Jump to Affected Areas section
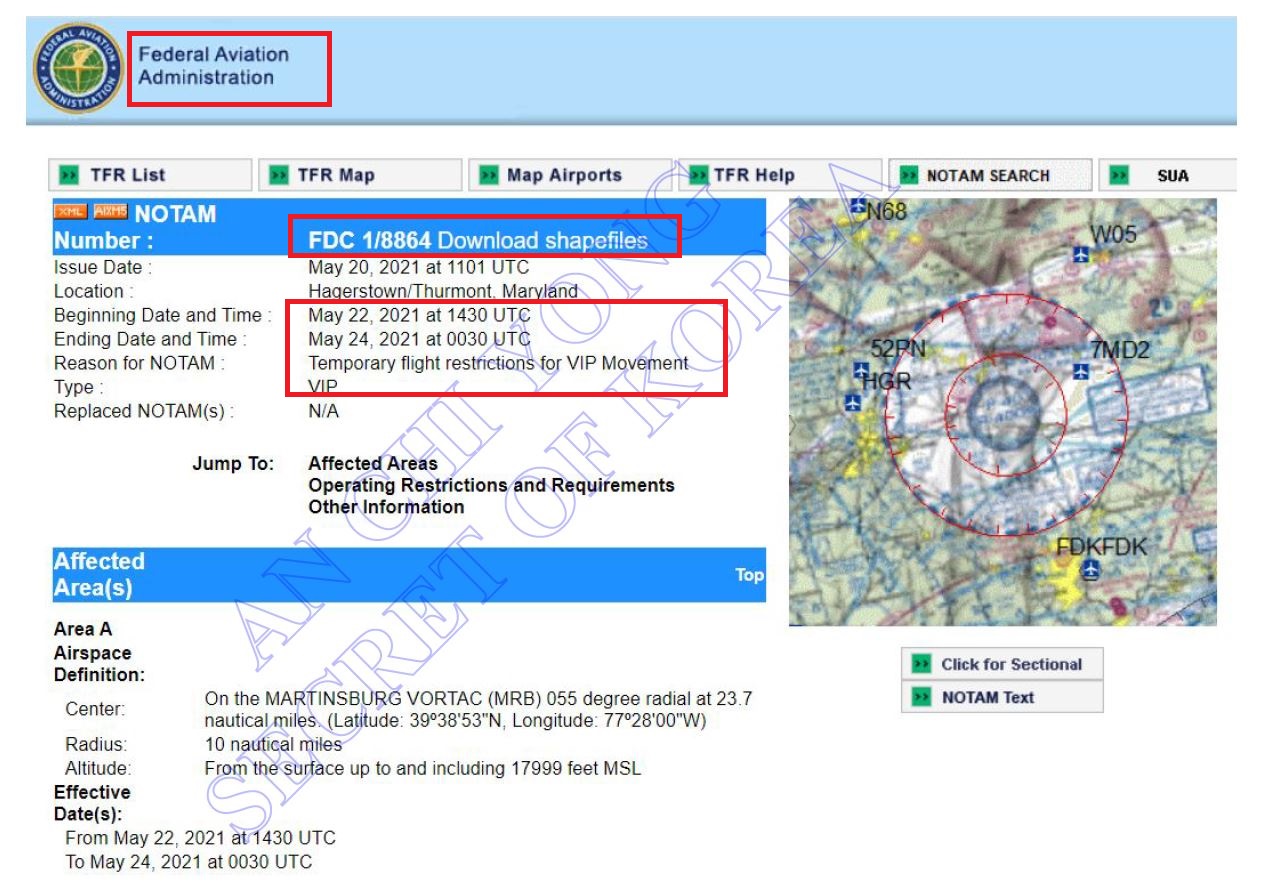The image size is (1261, 894). tap(373, 464)
